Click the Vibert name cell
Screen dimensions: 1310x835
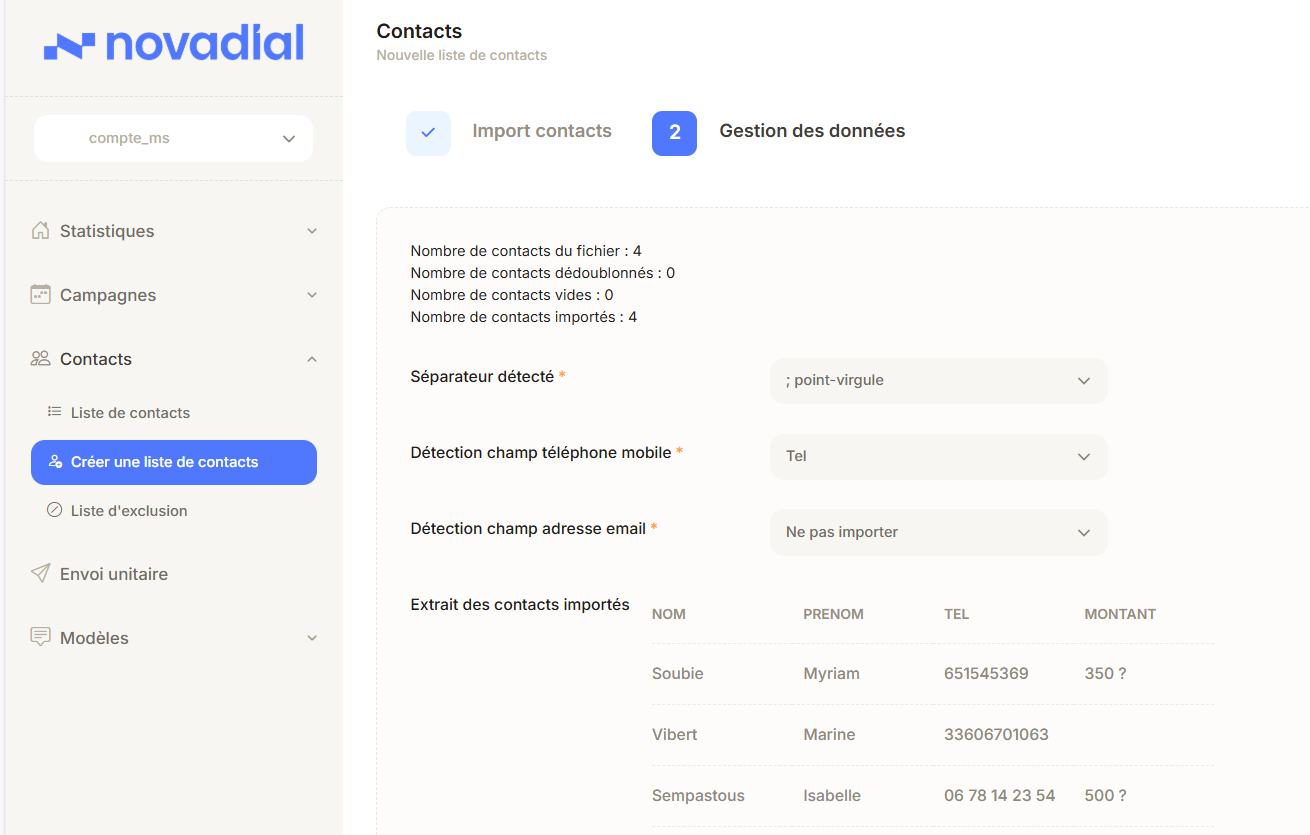pos(675,735)
